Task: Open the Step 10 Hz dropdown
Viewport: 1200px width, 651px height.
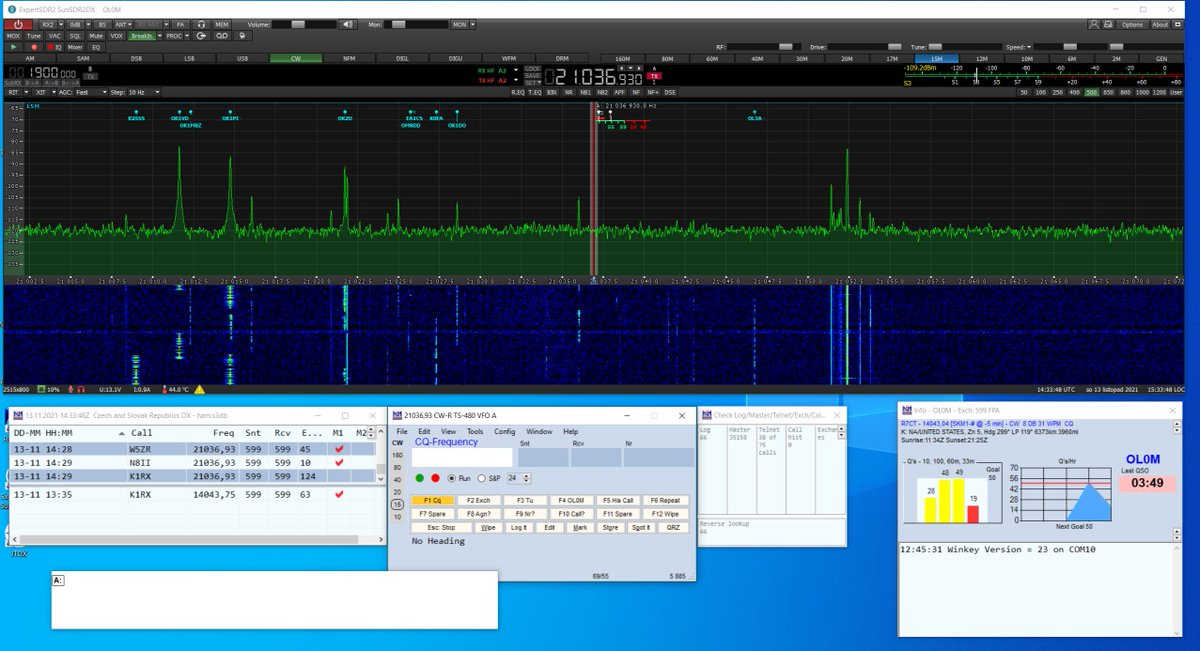Action: (143, 92)
